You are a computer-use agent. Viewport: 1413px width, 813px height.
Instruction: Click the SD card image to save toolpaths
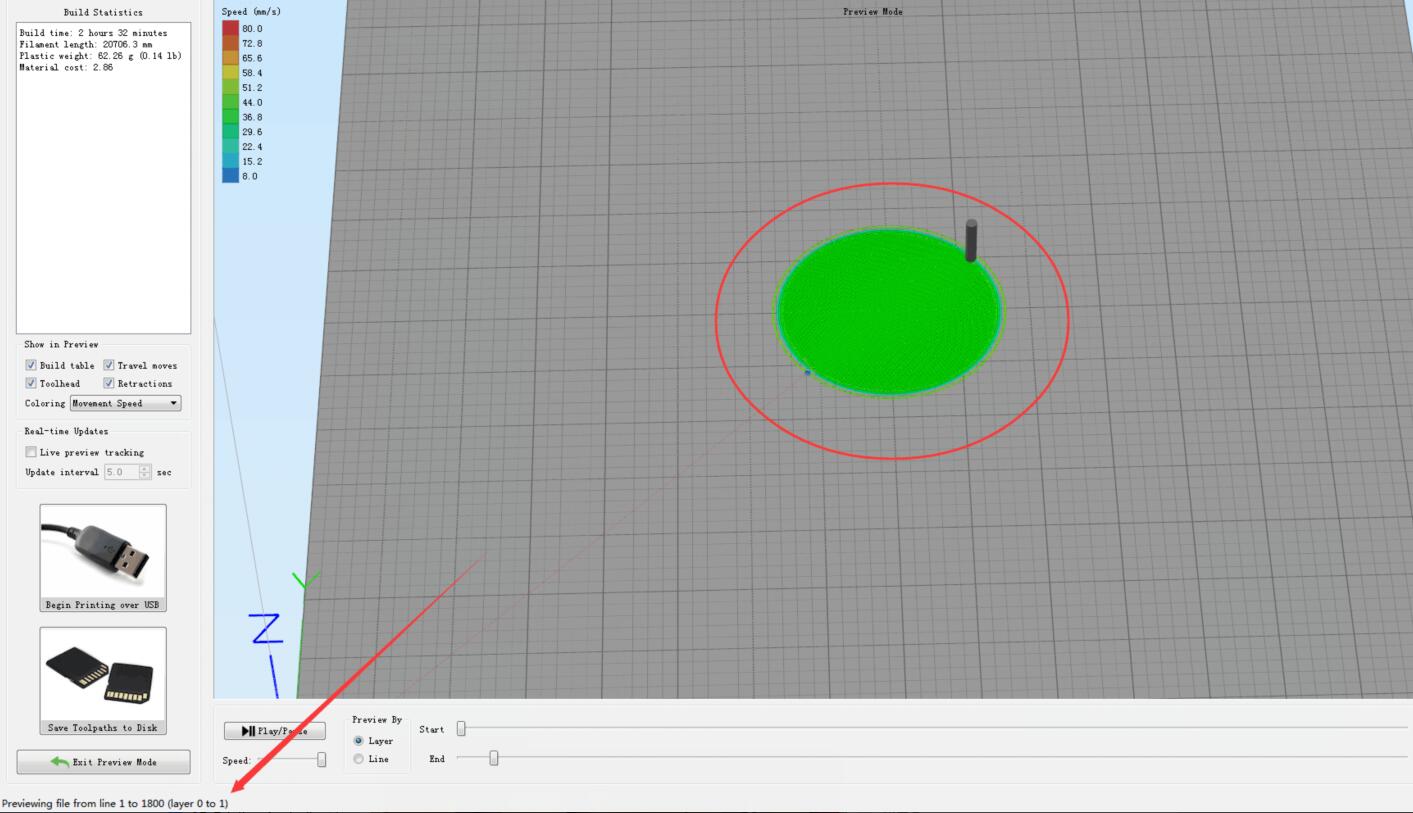pos(102,672)
